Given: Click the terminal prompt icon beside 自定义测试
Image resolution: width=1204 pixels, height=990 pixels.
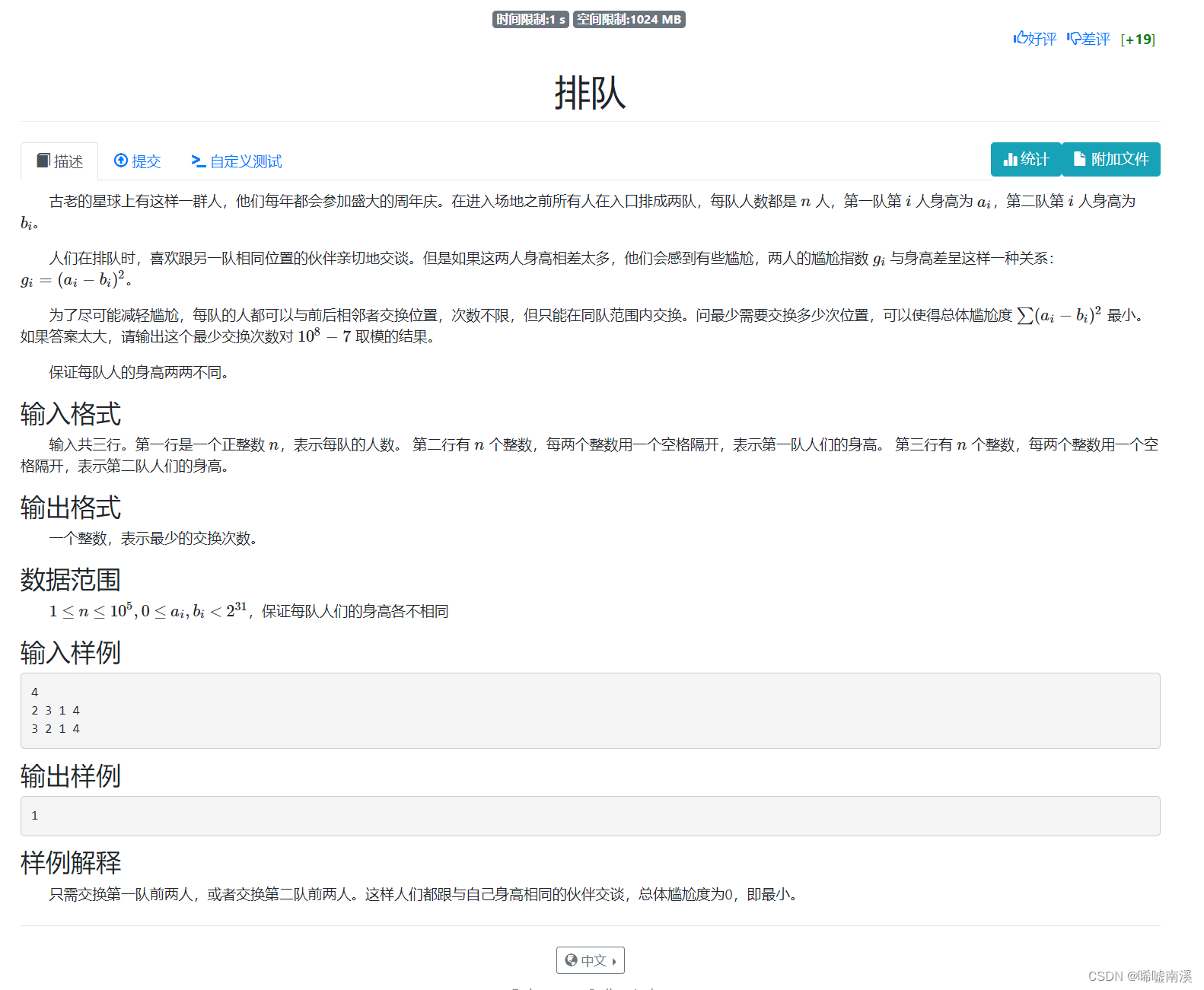Looking at the screenshot, I should pyautogui.click(x=199, y=161).
